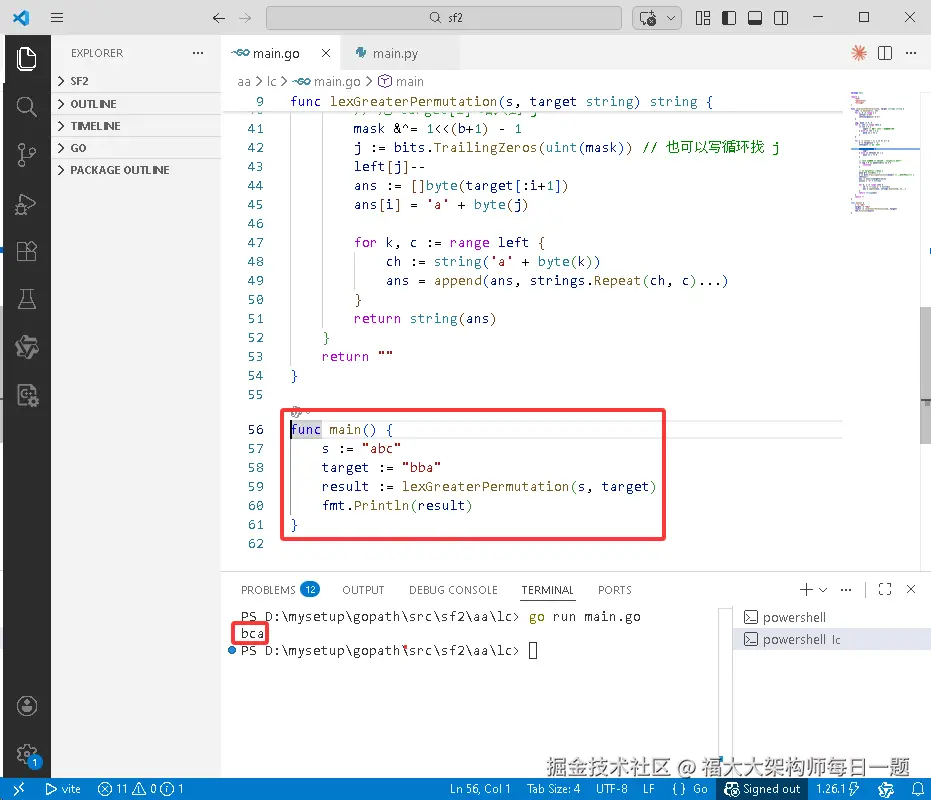Image resolution: width=931 pixels, height=800 pixels.
Task: Close the main.go tab
Action: coord(326,53)
